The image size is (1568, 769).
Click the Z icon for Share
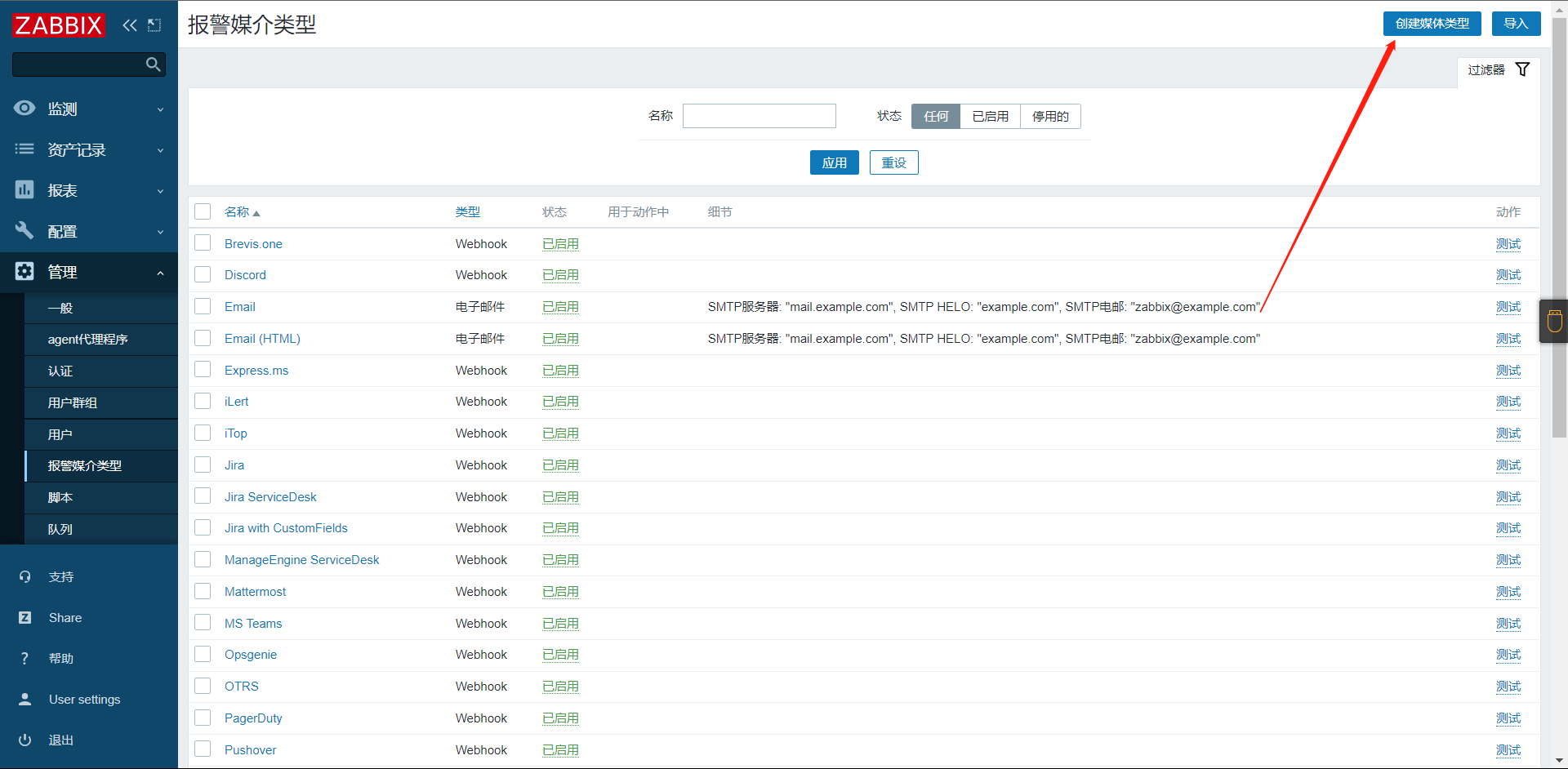point(25,618)
